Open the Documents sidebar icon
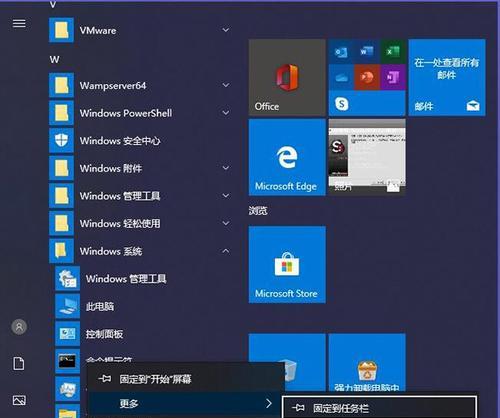500x418 pixels. [19, 363]
